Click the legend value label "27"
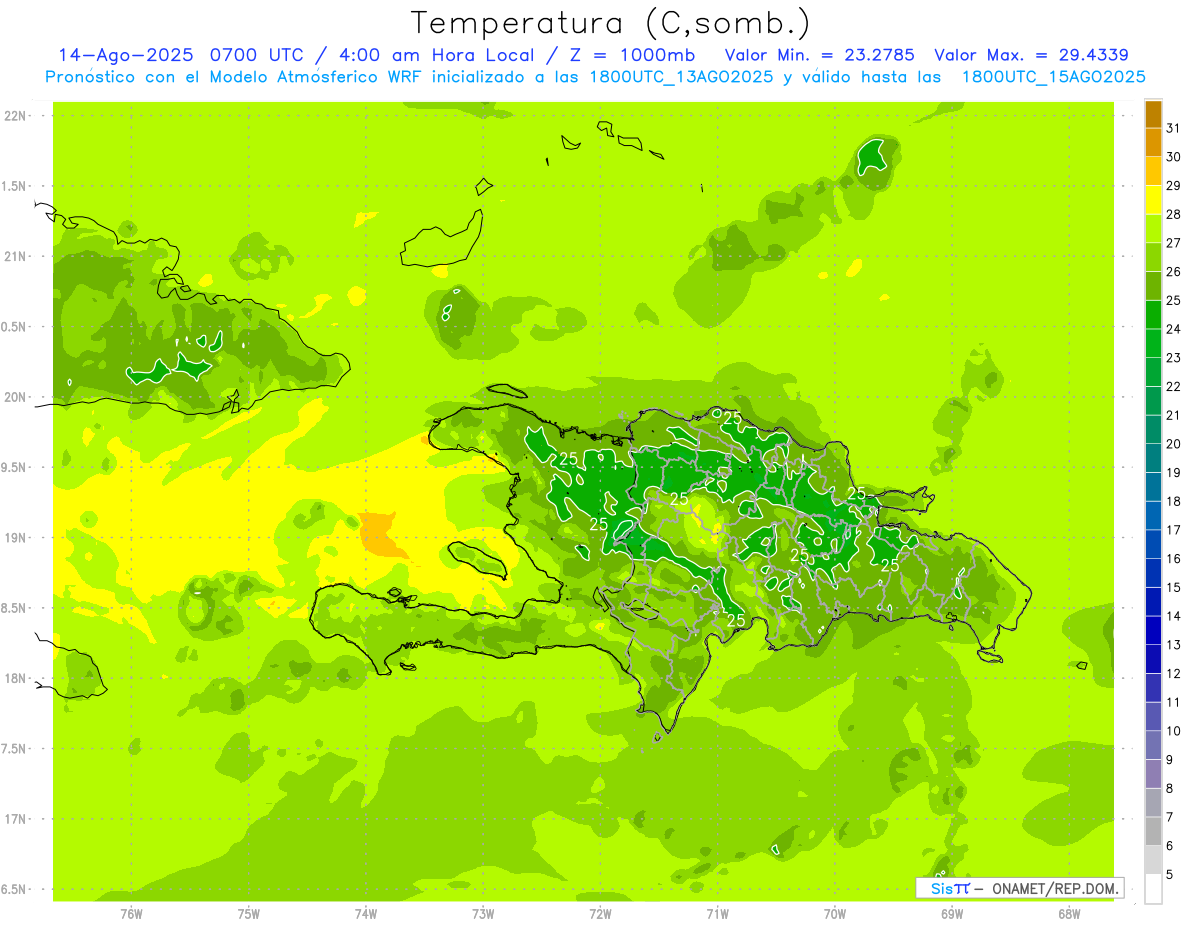The height and width of the screenshot is (927, 1200). 1174,243
